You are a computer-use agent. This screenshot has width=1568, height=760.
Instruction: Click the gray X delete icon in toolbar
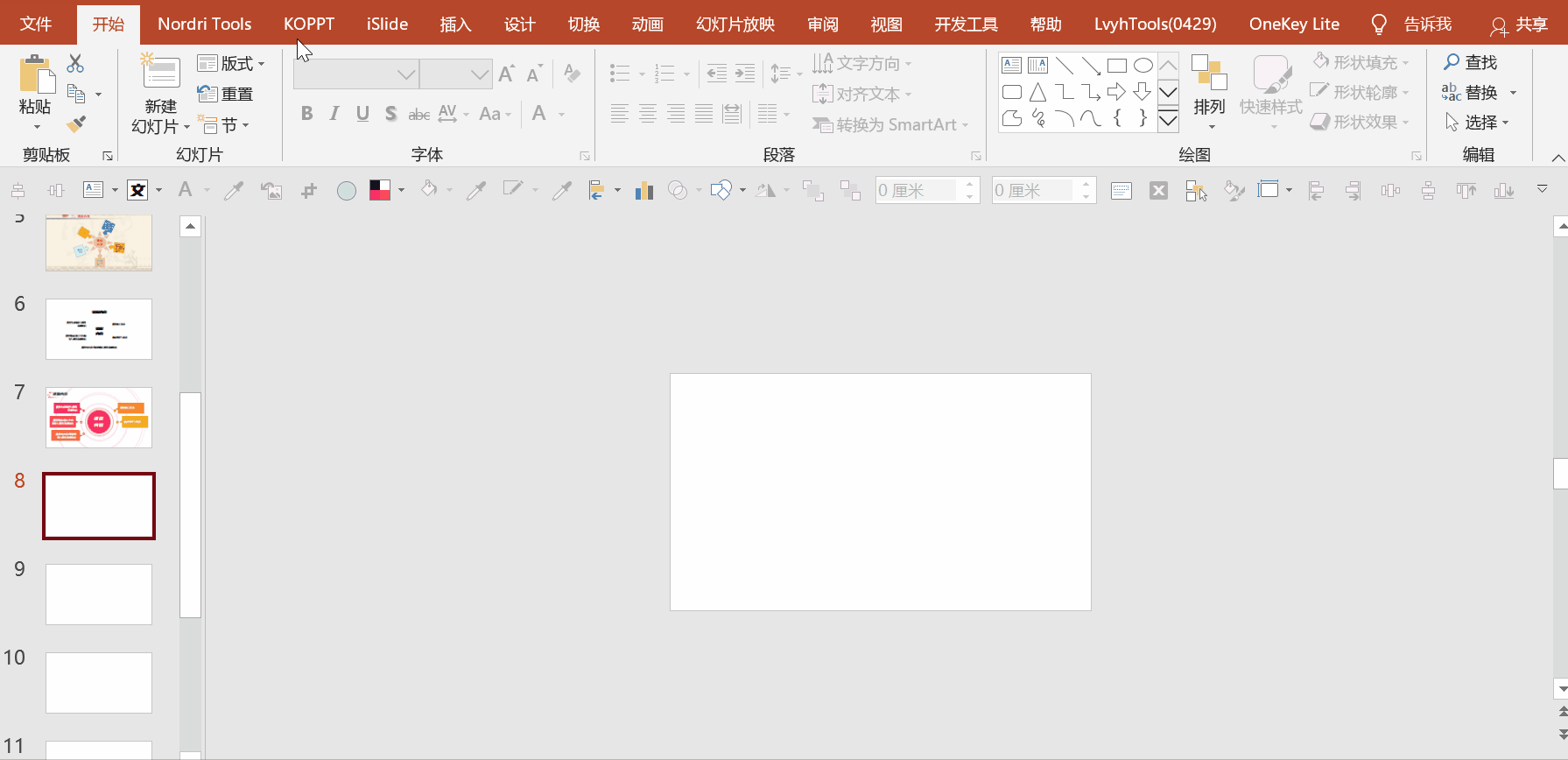click(x=1158, y=190)
